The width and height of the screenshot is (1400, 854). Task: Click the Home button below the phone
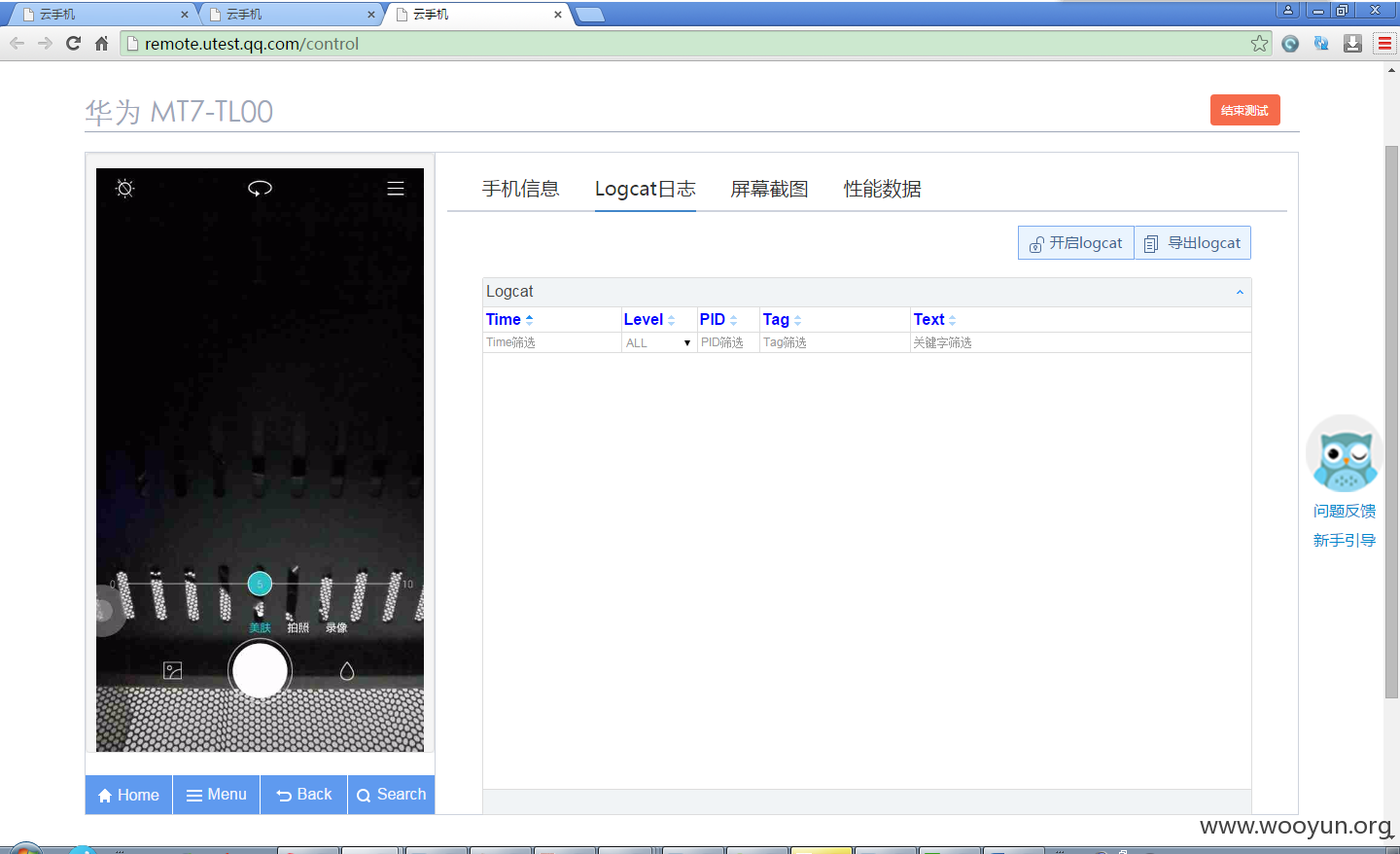click(x=128, y=795)
